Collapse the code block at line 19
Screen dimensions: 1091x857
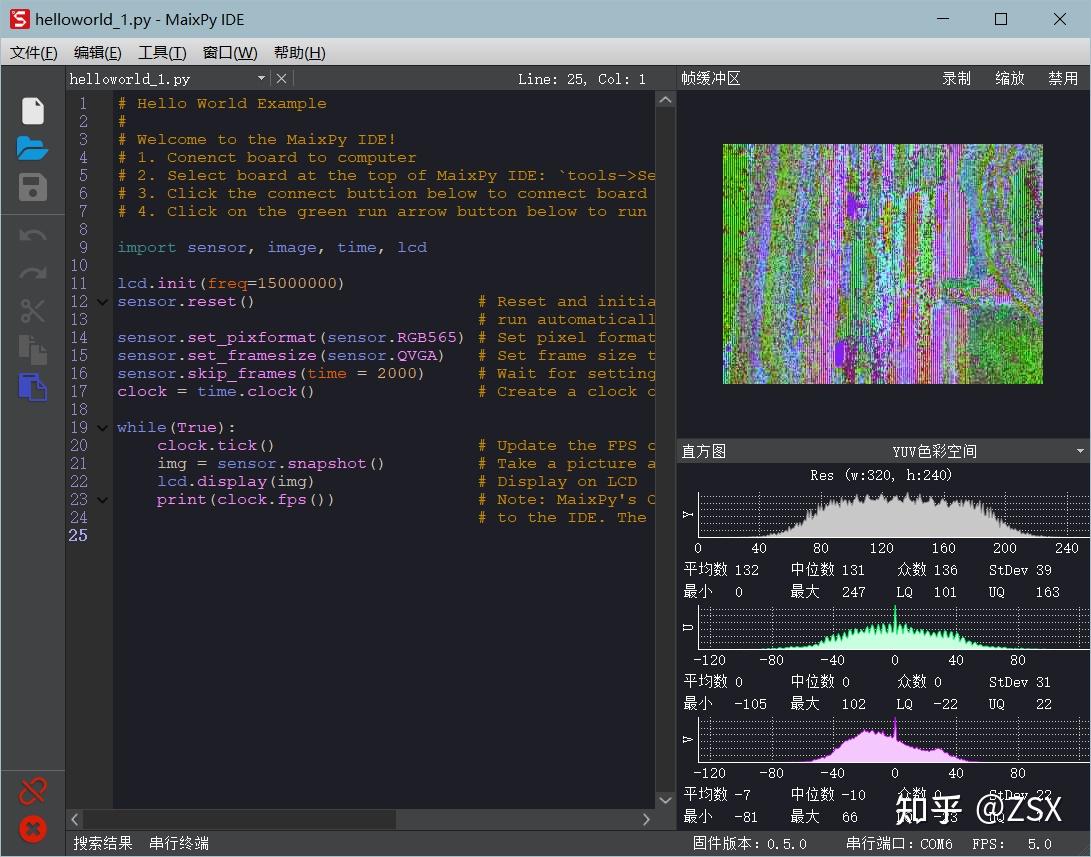(x=102, y=427)
